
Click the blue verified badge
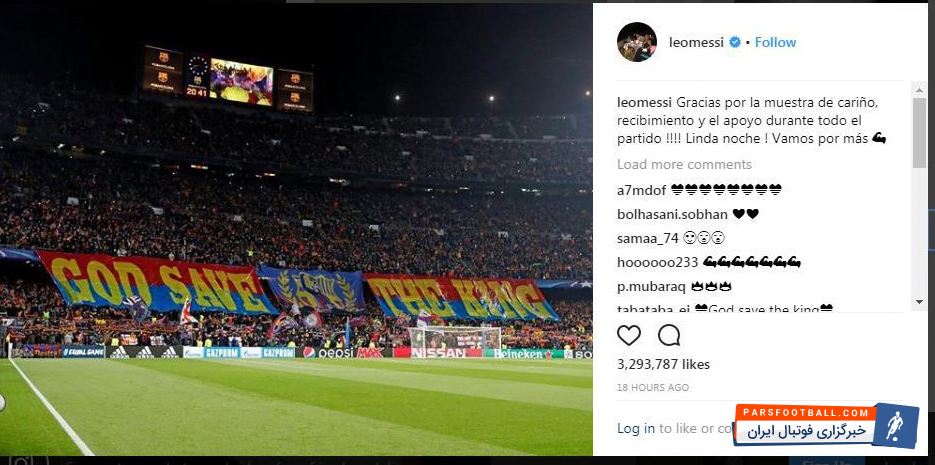coord(734,42)
